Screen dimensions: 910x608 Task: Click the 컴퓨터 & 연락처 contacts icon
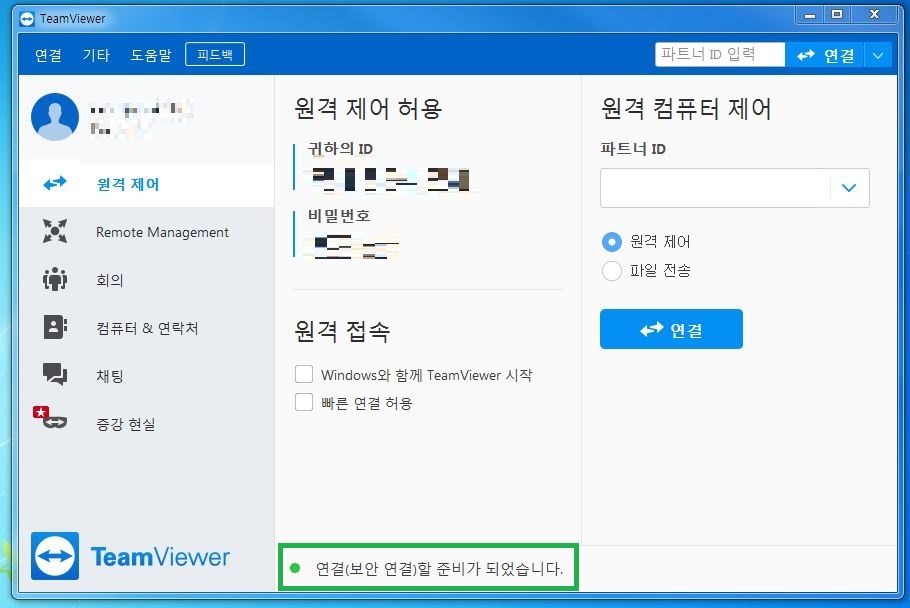(x=55, y=327)
